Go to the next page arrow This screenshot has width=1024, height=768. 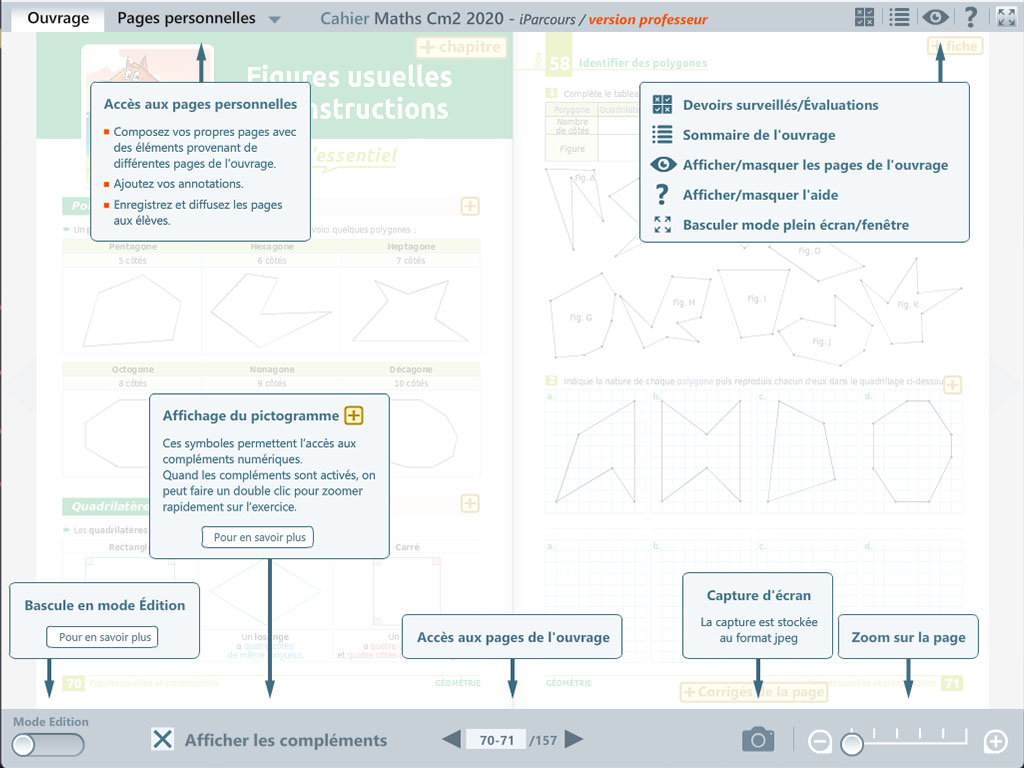(574, 740)
